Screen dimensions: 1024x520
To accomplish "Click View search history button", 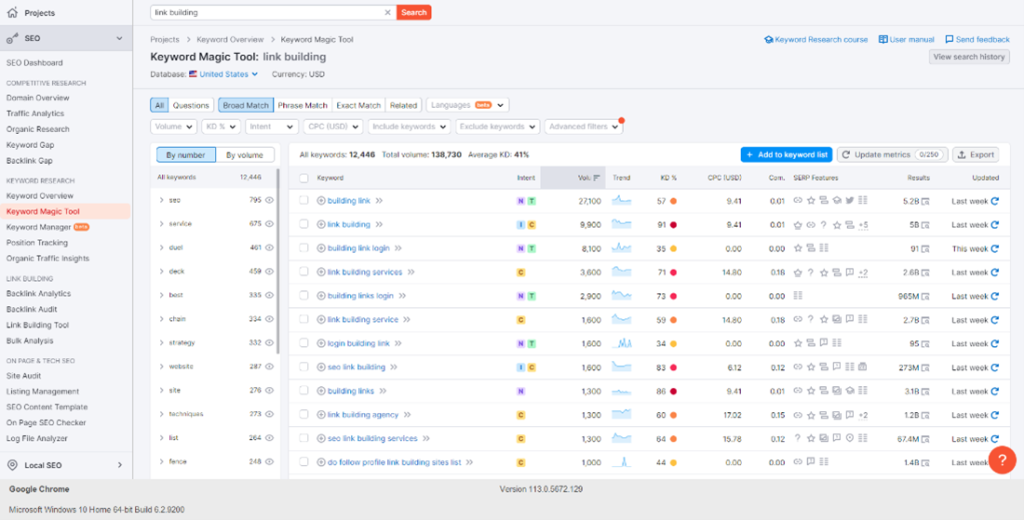I will (969, 57).
